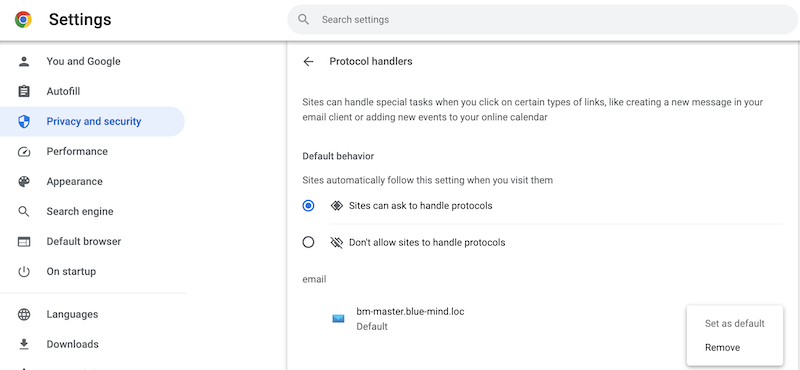Click the search magnifier icon
This screenshot has height=370, width=800.
304,19
